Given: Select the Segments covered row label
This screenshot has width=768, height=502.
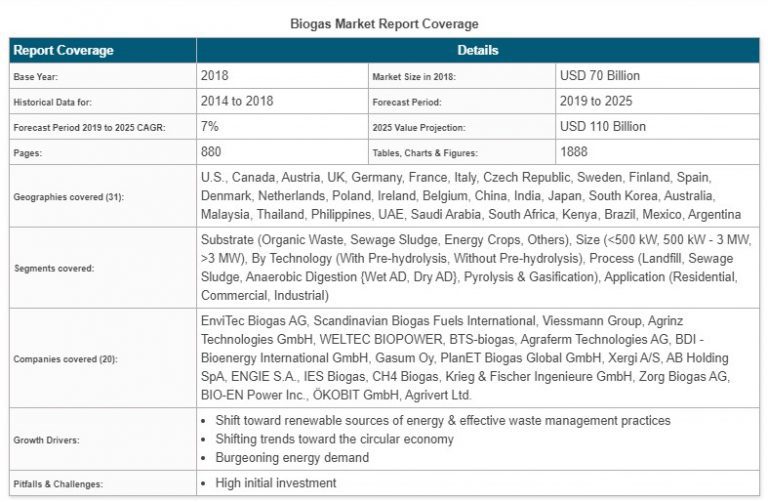Looking at the screenshot, I should (55, 268).
